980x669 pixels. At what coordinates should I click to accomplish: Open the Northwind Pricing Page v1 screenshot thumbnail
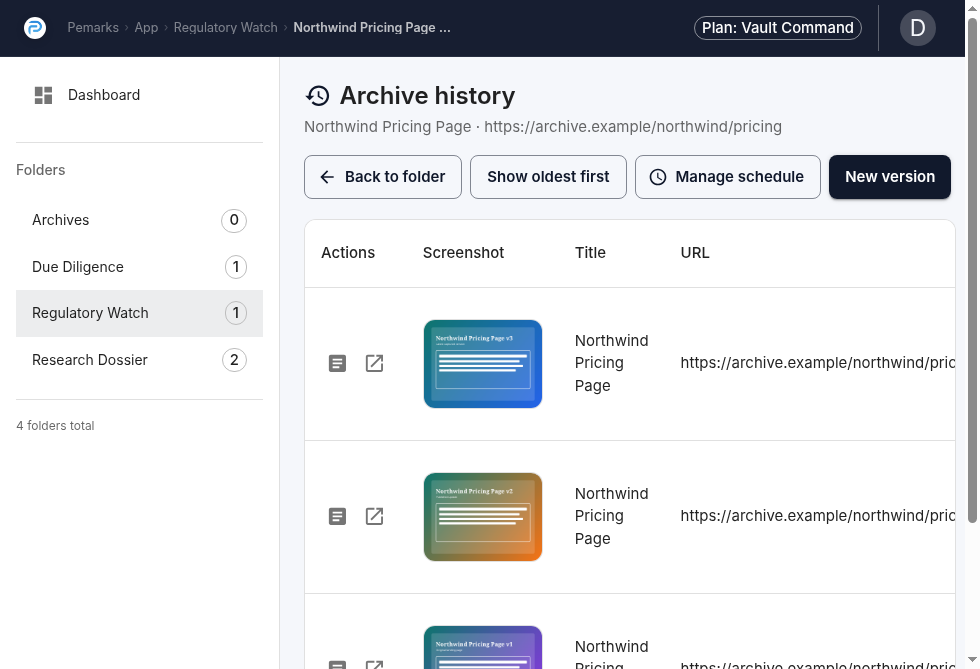(x=483, y=648)
